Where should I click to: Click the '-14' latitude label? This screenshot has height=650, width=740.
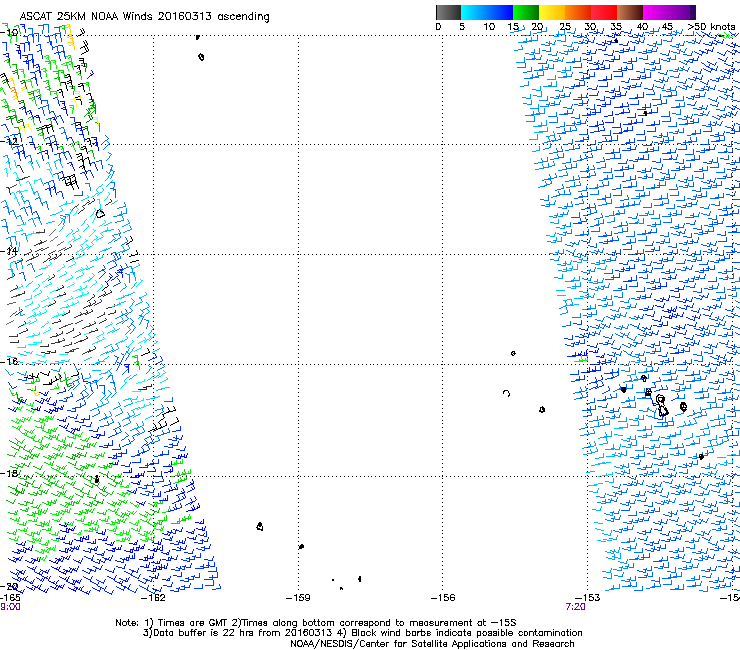coord(9,251)
